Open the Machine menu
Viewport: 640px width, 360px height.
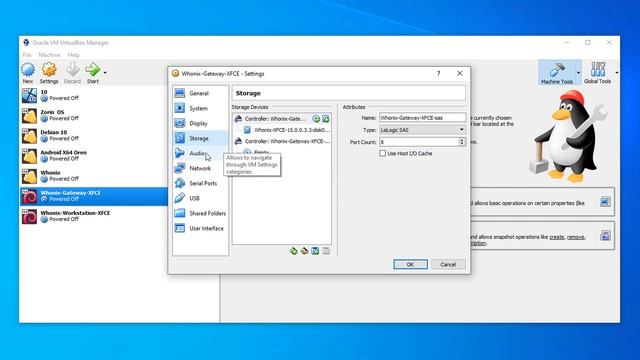pyautogui.click(x=49, y=55)
